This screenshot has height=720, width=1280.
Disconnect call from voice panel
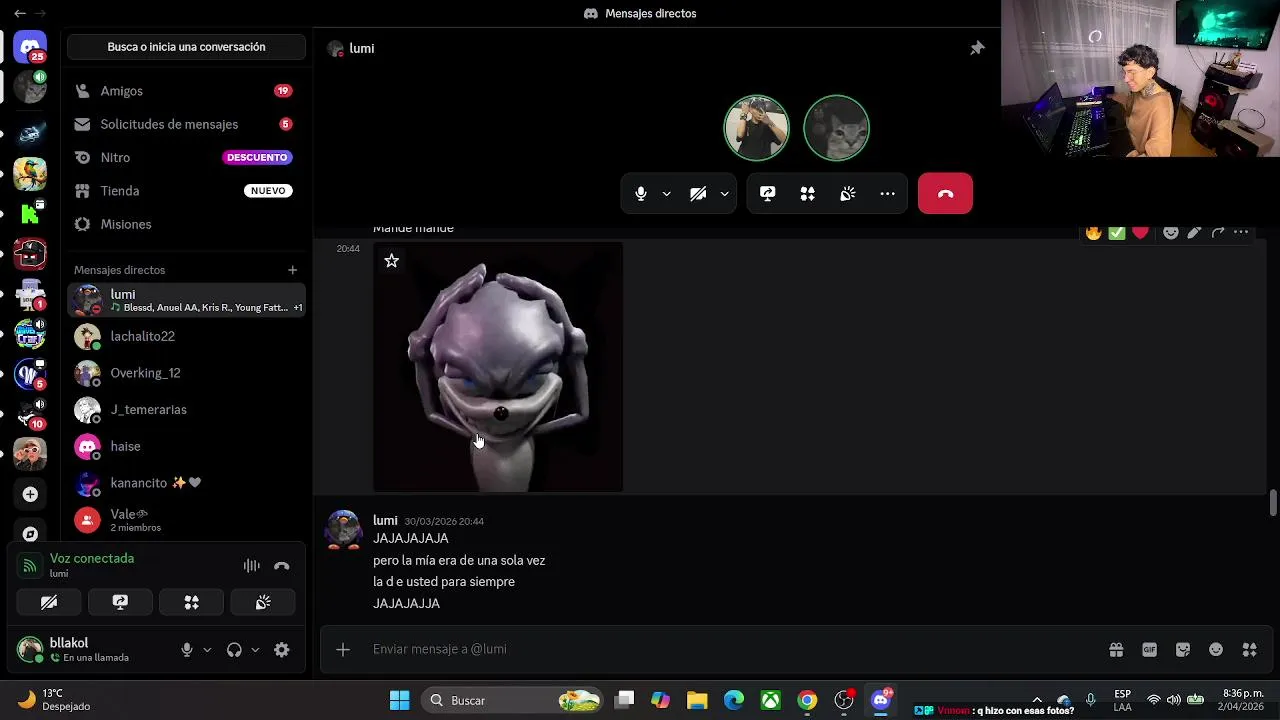[x=282, y=566]
